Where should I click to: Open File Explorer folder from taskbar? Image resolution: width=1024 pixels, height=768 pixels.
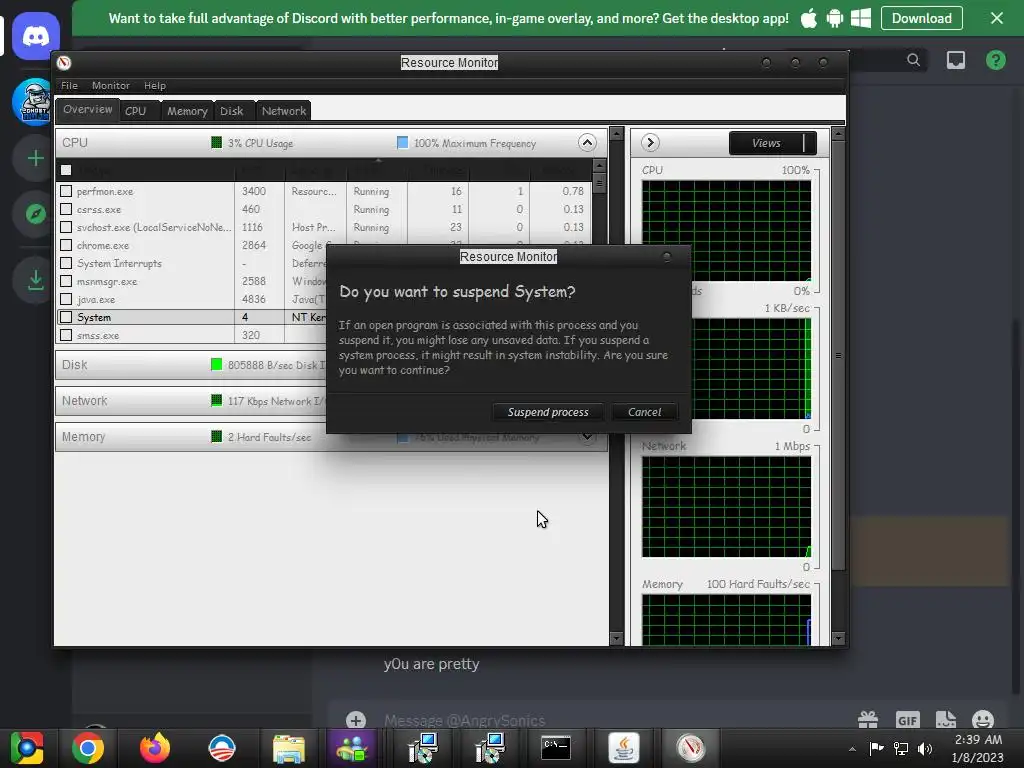coord(289,748)
